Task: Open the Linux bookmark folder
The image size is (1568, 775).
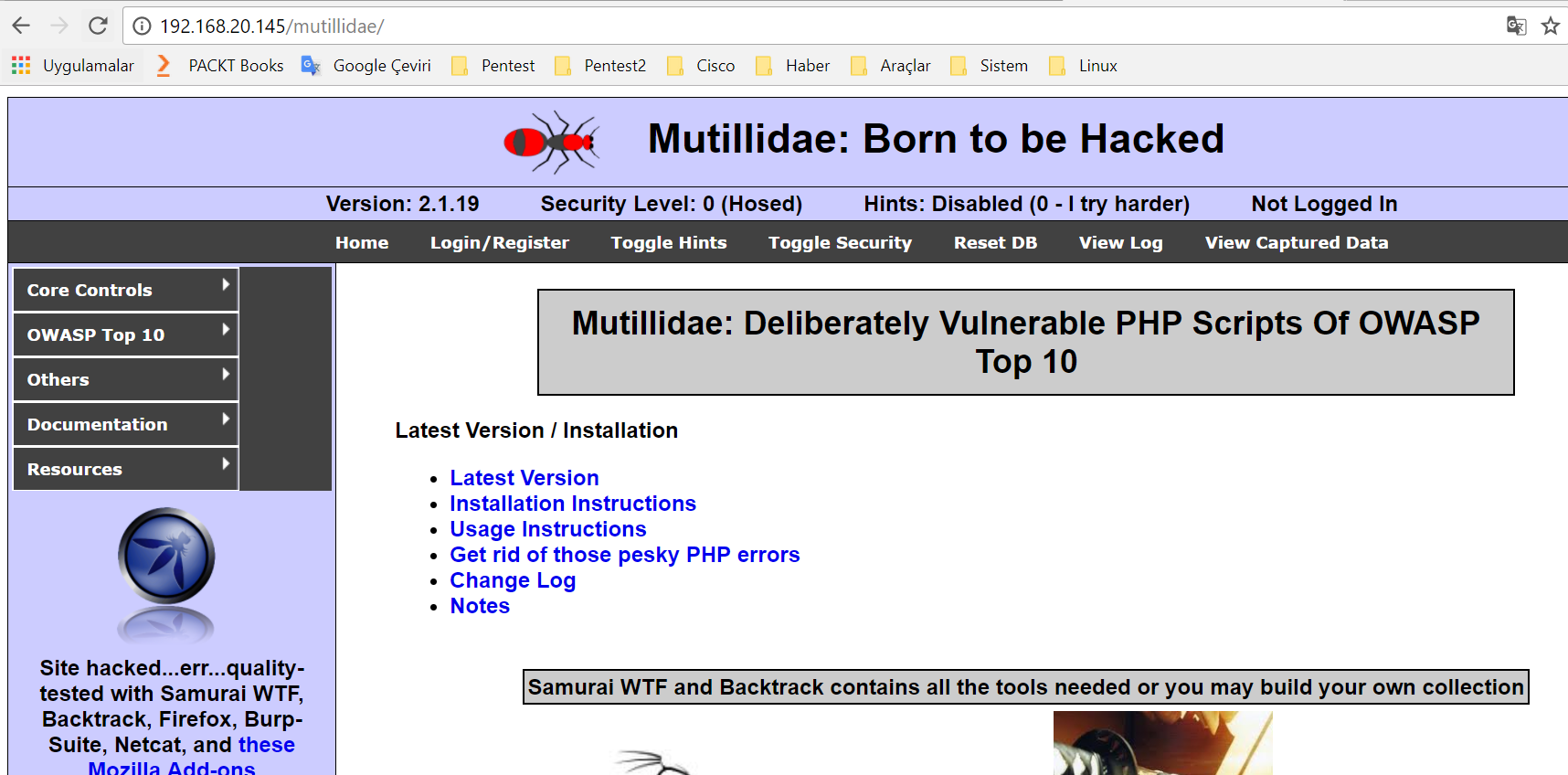Action: tap(1084, 66)
